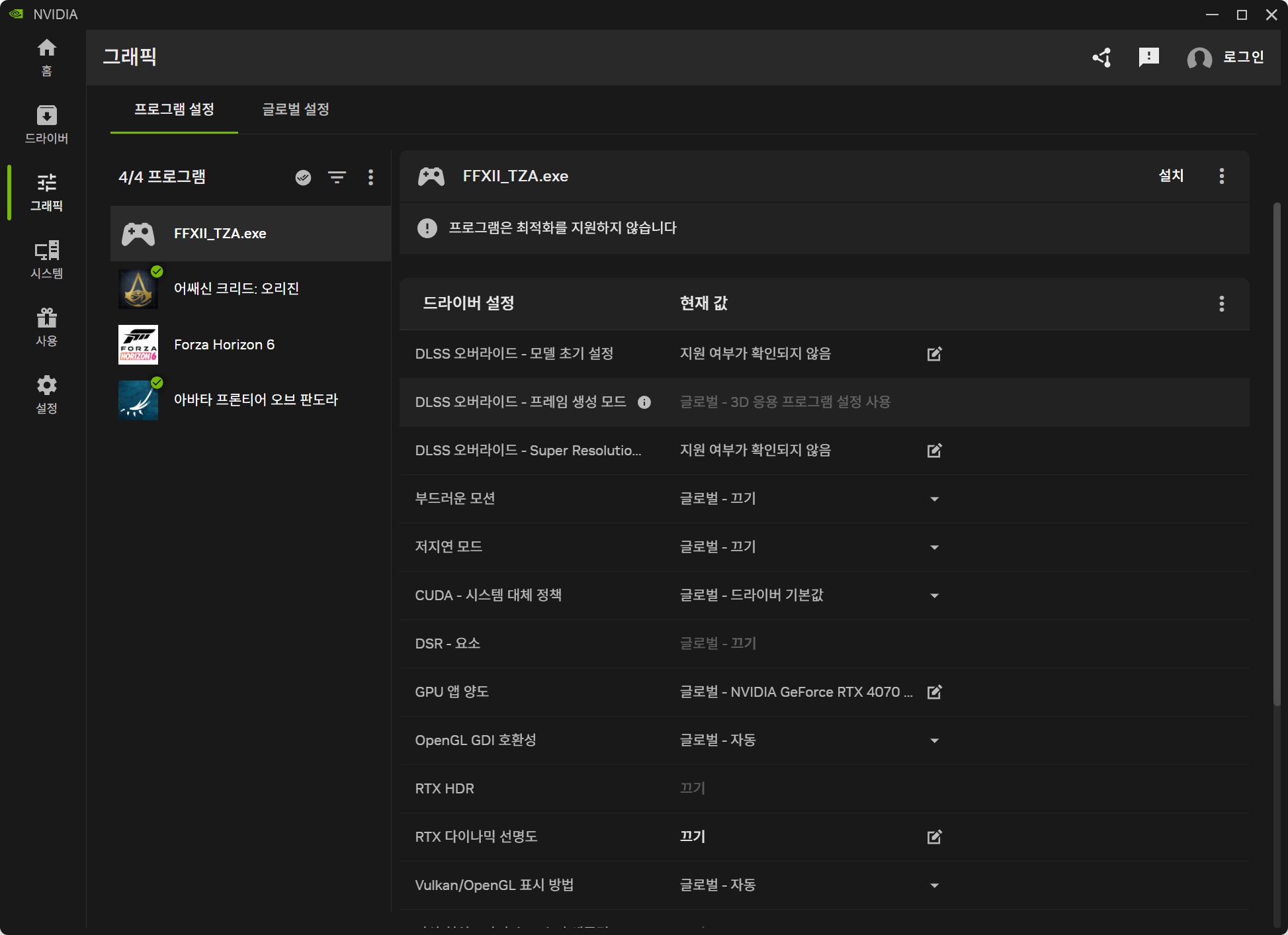Open the 설정 gear sidebar section
The width and height of the screenshot is (1288, 935).
coord(46,394)
